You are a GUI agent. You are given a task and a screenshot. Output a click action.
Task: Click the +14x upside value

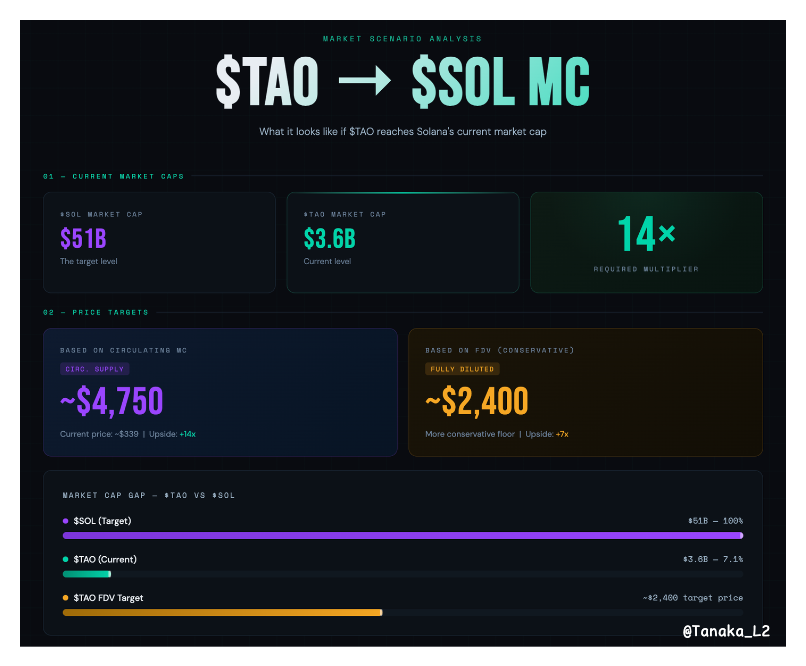pos(188,434)
